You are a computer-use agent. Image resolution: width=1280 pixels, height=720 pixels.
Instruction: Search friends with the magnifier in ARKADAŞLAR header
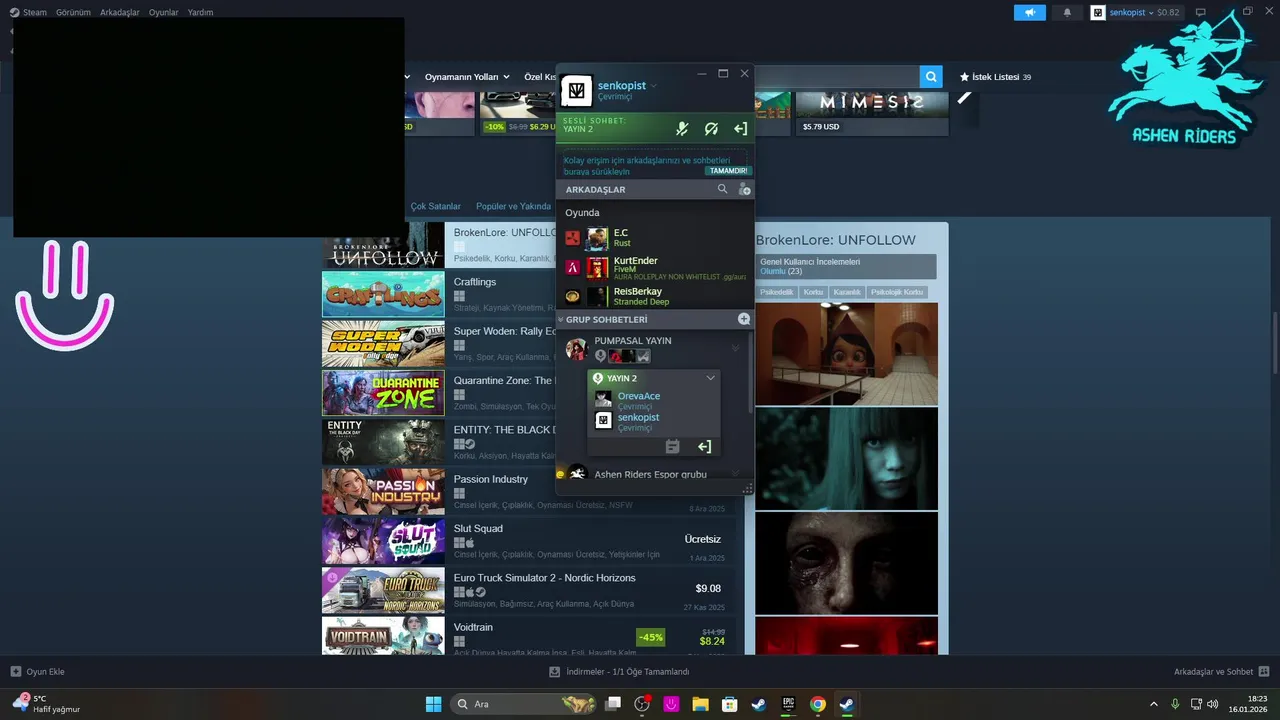722,189
